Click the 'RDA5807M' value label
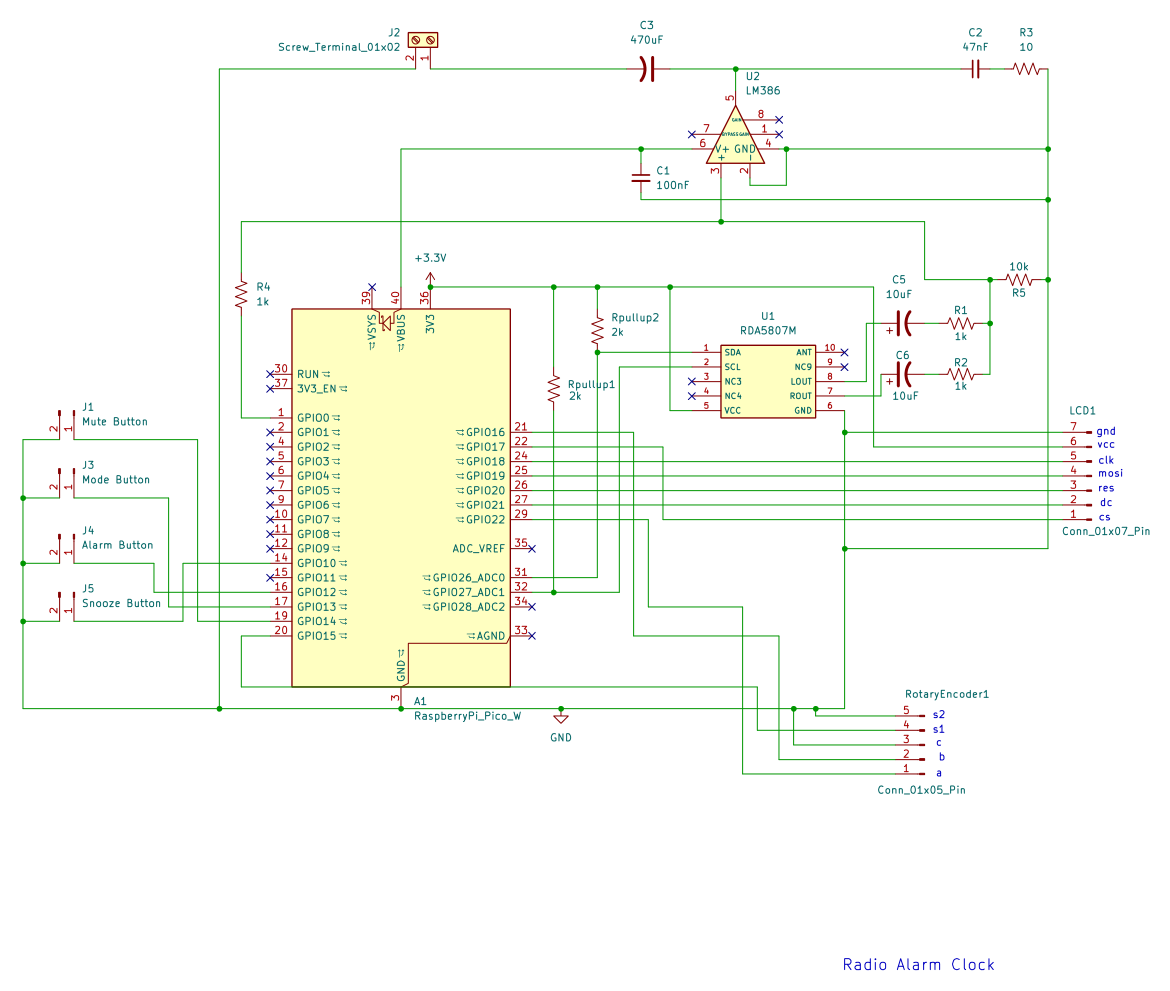Image resolution: width=1170 pixels, height=991 pixels. [x=768, y=331]
